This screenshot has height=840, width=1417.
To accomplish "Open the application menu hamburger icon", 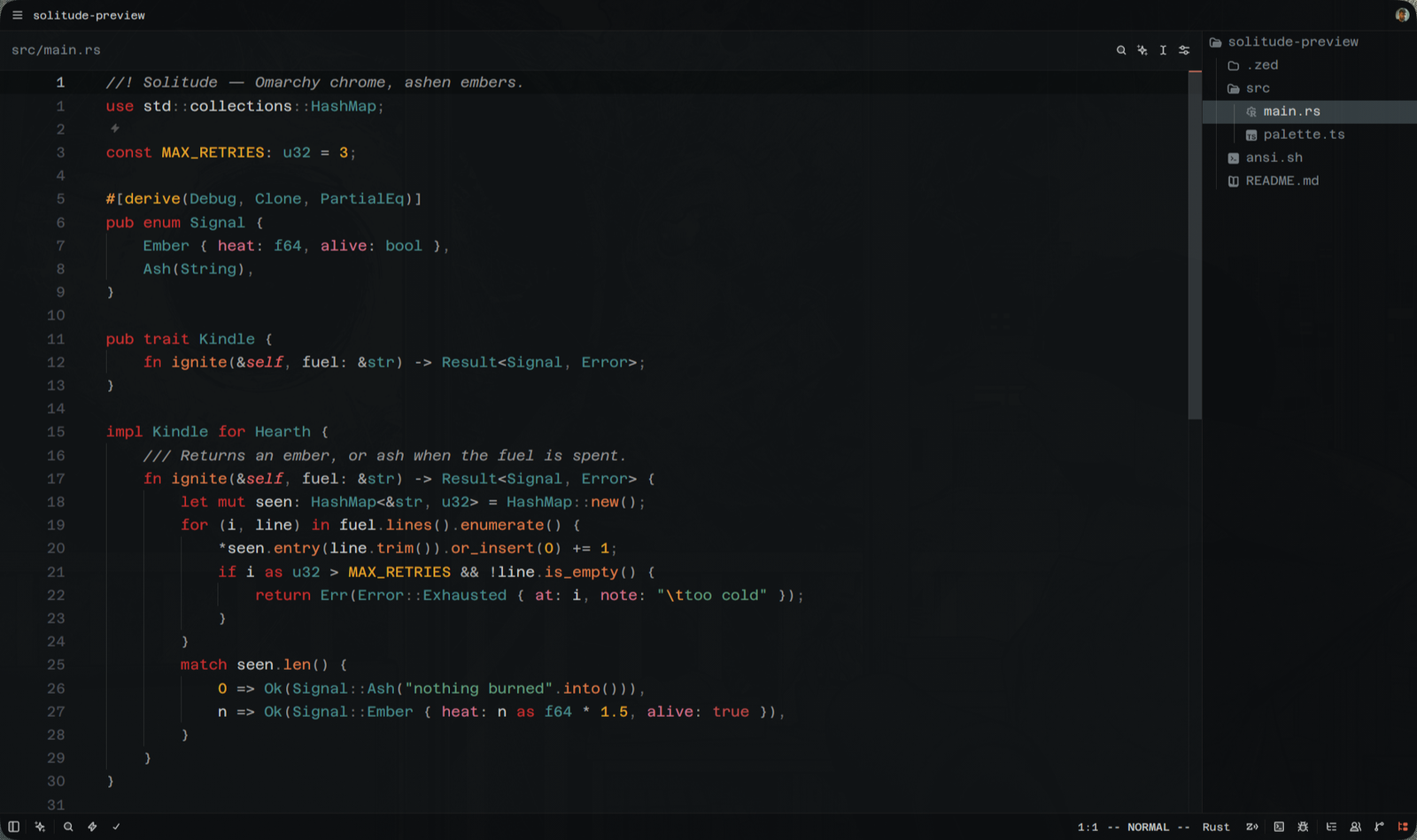I will (x=17, y=15).
